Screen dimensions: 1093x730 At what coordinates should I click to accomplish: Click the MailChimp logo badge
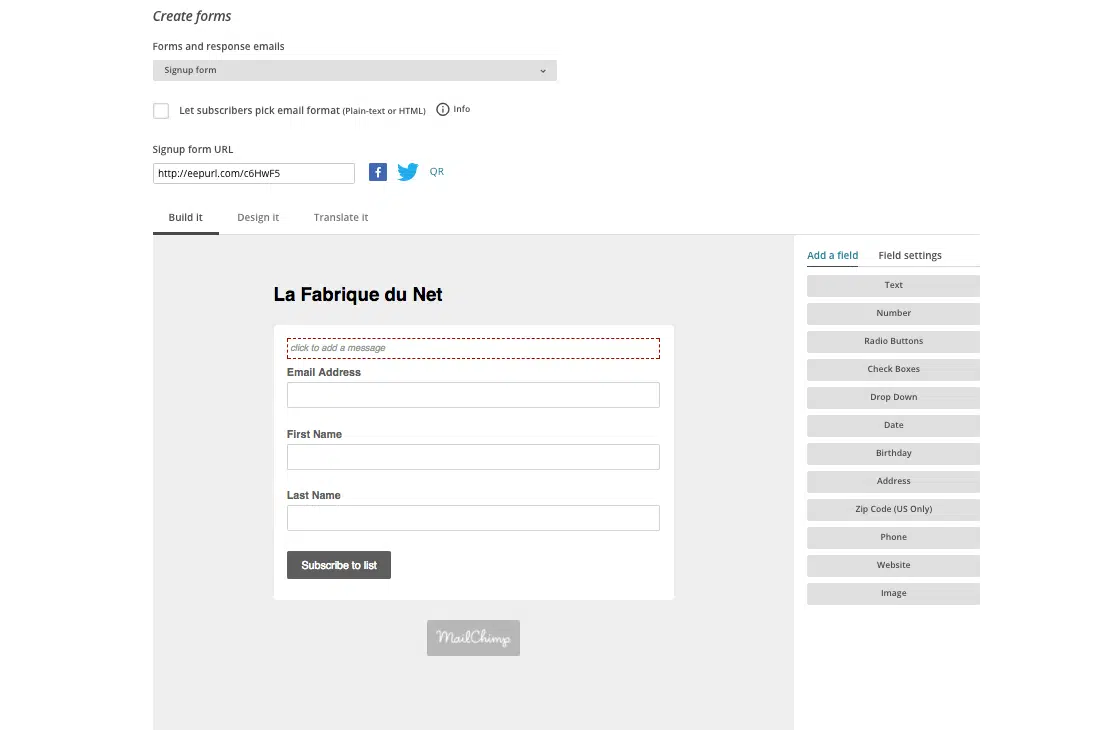473,638
